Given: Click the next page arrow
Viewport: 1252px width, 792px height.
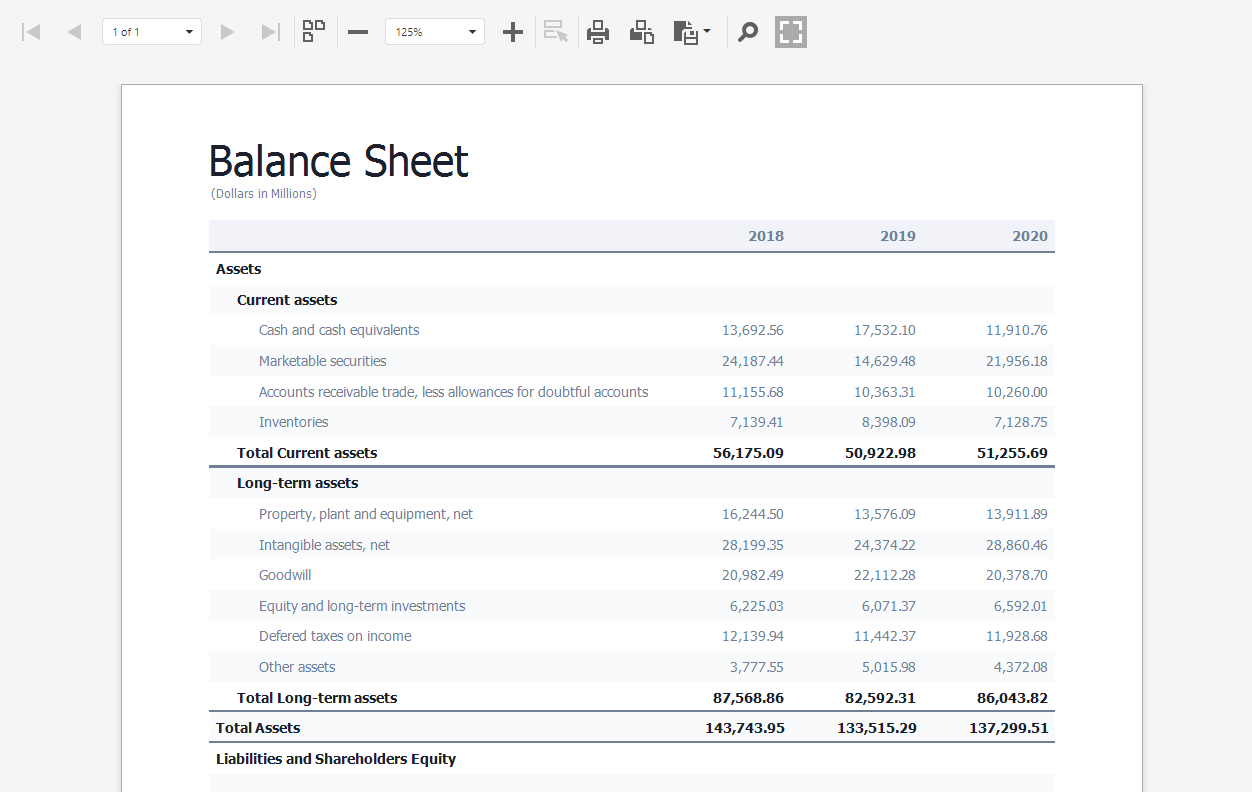Looking at the screenshot, I should coord(227,32).
